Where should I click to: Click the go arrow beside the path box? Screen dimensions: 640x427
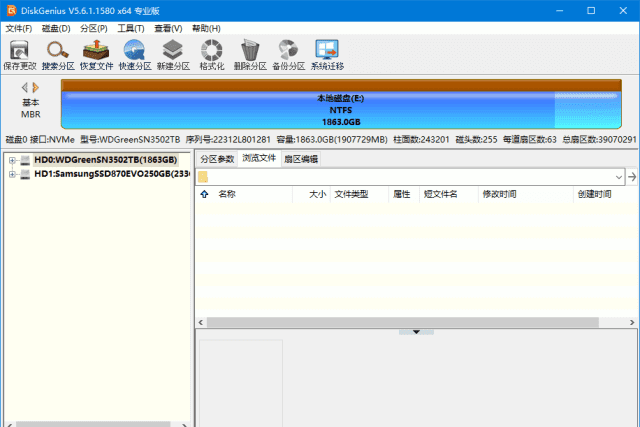click(632, 177)
